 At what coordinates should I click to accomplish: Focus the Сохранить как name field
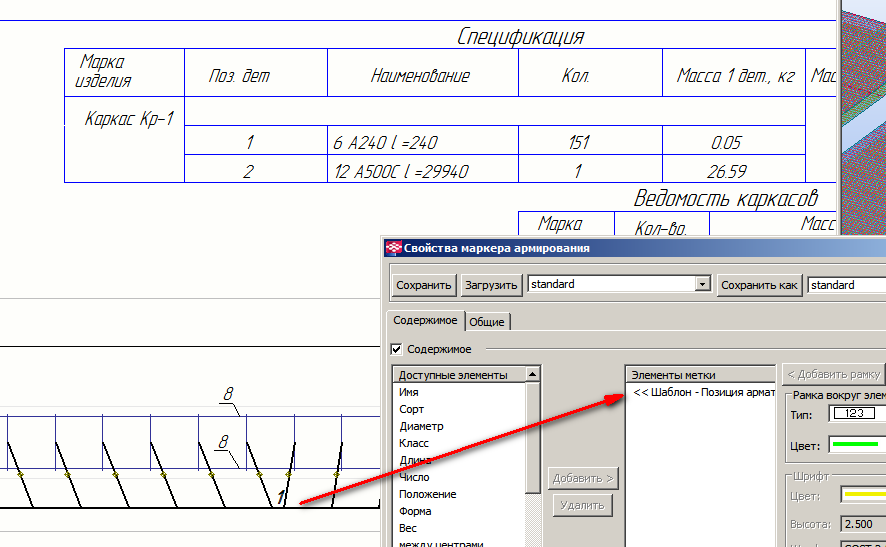846,285
